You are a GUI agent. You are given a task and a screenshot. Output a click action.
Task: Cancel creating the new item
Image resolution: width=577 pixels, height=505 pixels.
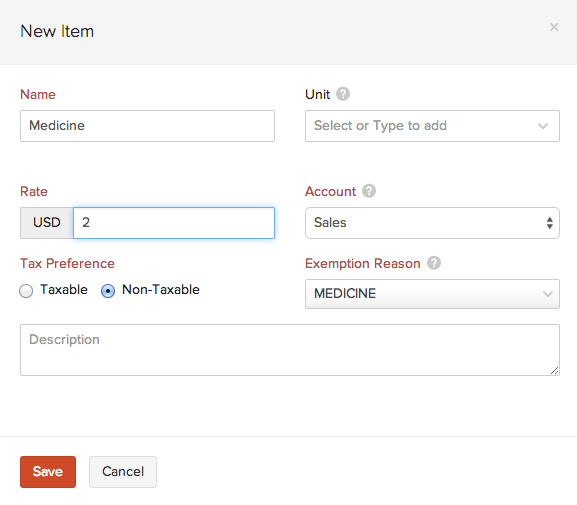tap(123, 472)
